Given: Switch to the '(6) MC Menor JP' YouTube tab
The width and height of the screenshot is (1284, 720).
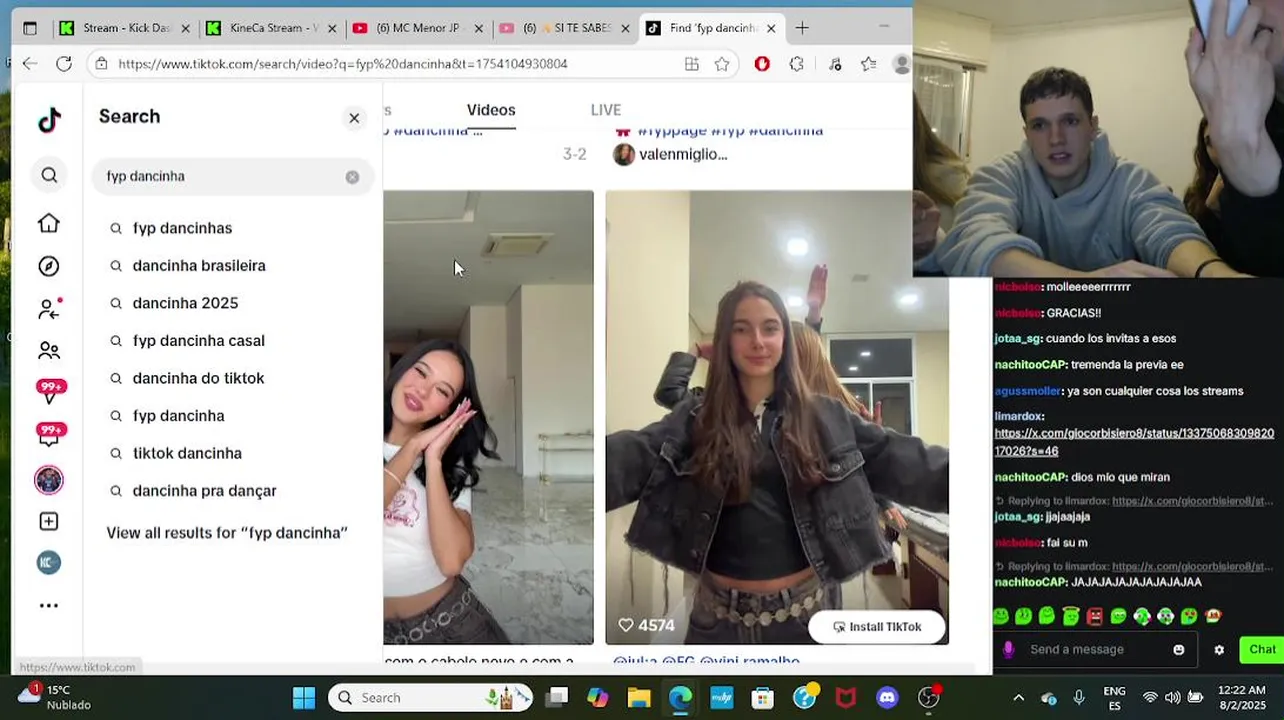Looking at the screenshot, I should 417,28.
